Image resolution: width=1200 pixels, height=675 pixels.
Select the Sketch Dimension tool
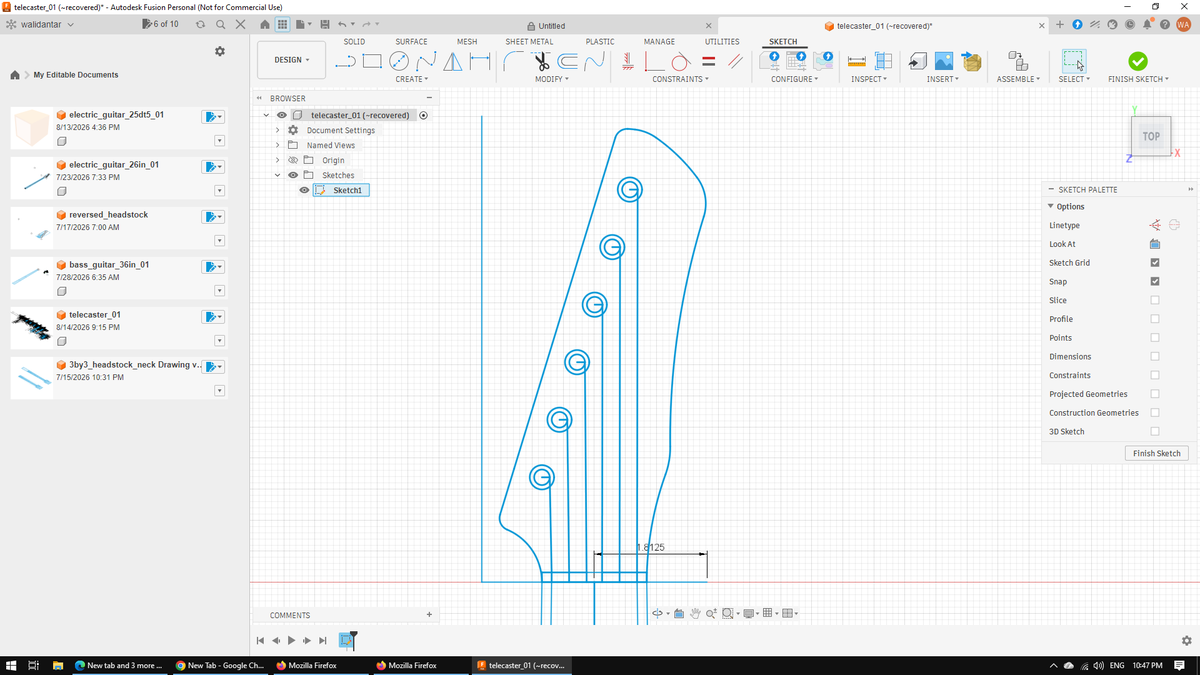click(x=479, y=60)
